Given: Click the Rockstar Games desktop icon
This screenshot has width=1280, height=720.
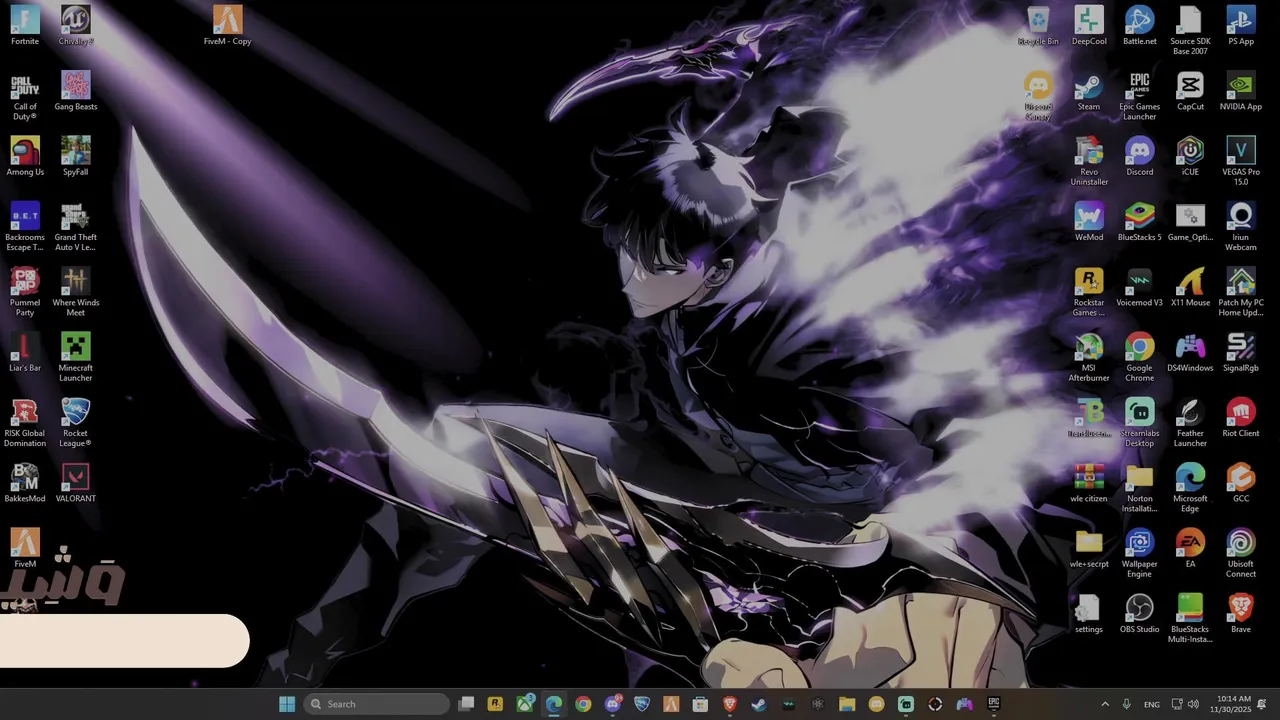Looking at the screenshot, I should point(1089,292).
